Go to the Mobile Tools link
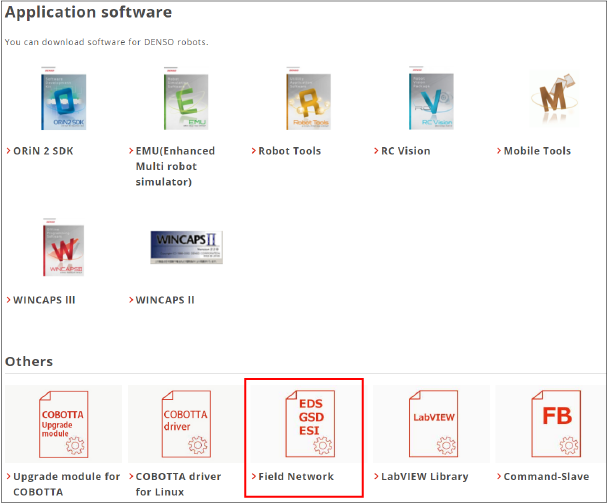Viewport: 608px width, 503px height. pyautogui.click(x=537, y=151)
